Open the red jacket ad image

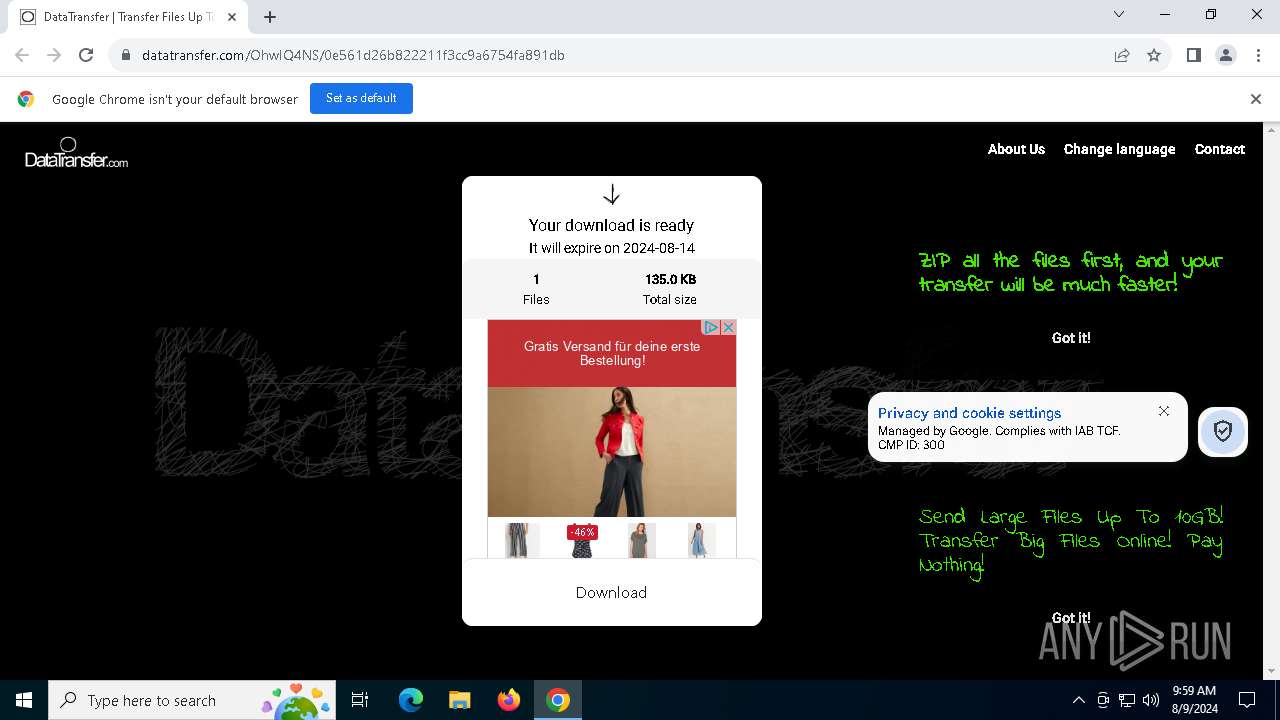[611, 452]
